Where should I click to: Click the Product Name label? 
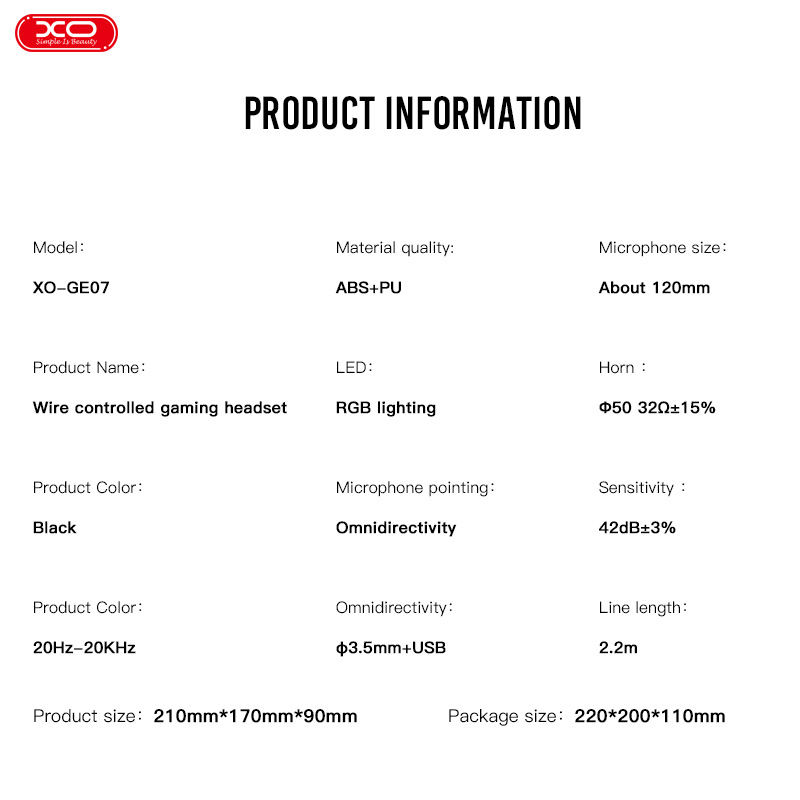pyautogui.click(x=89, y=368)
